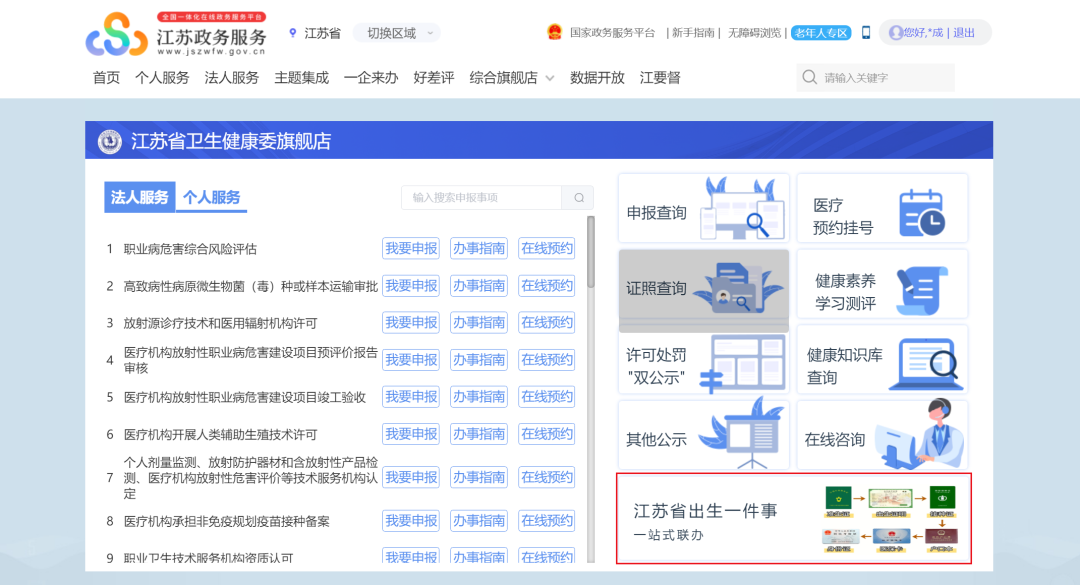Click 在线预约 for 职业病危害综合风险评估
The height and width of the screenshot is (585, 1080).
(546, 249)
